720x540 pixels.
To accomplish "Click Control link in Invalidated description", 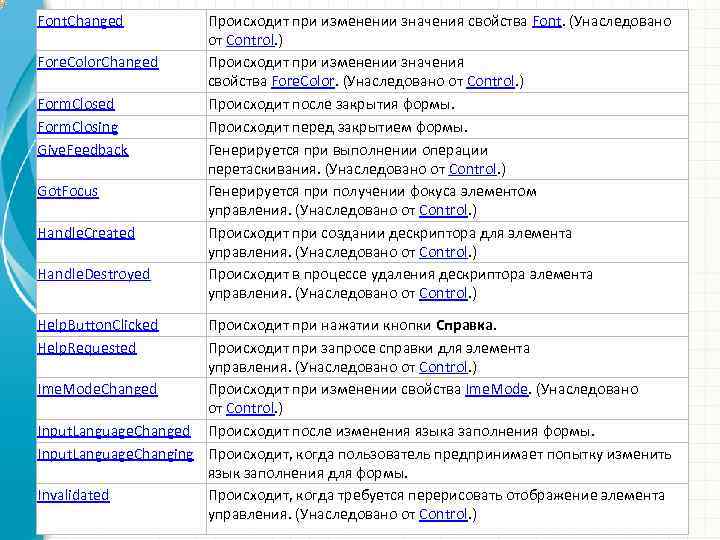I will [444, 514].
